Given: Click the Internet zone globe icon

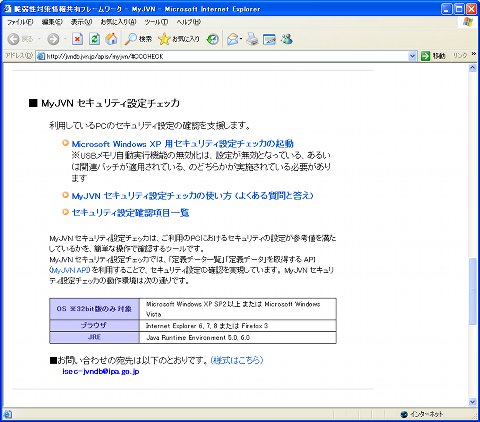Looking at the screenshot, I should [404, 414].
